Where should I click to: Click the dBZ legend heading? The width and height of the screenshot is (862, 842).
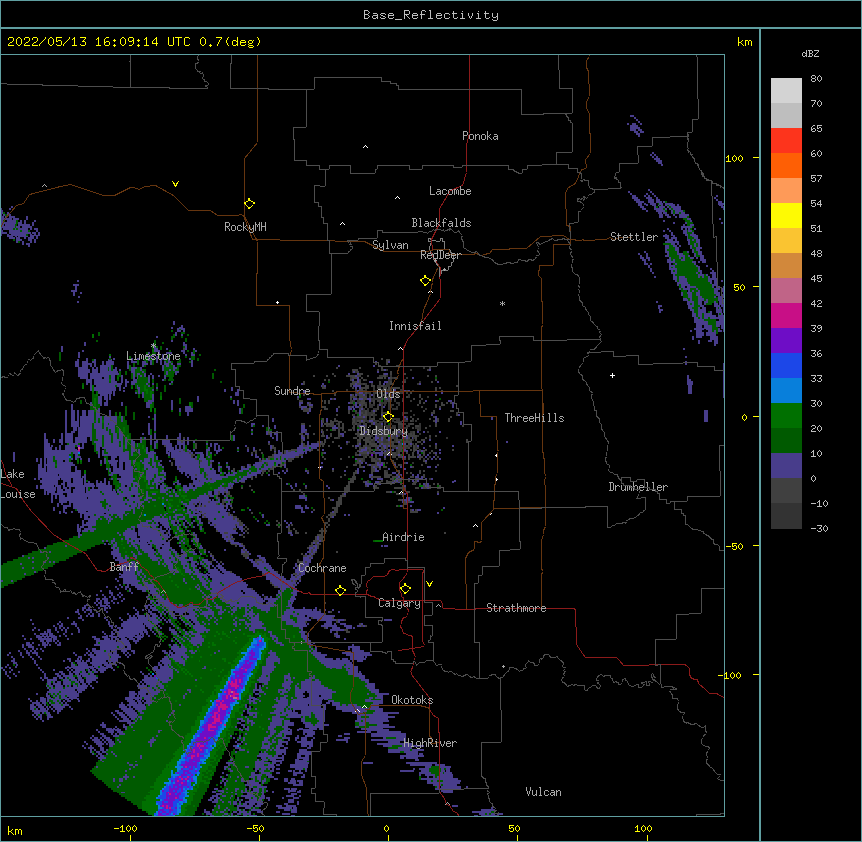coord(810,53)
